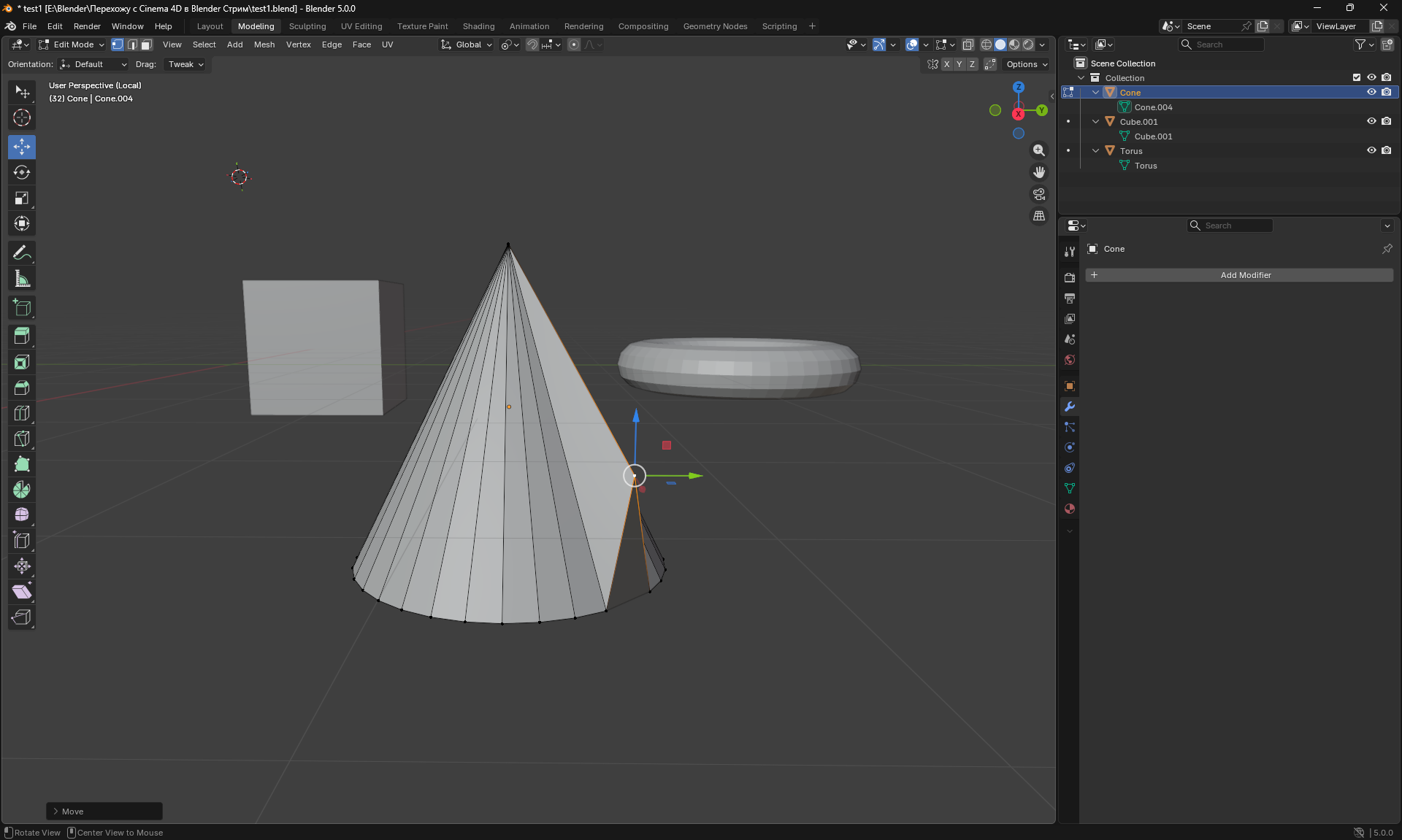Open the Edit Mode dropdown
Image resolution: width=1402 pixels, height=840 pixels.
click(72, 45)
